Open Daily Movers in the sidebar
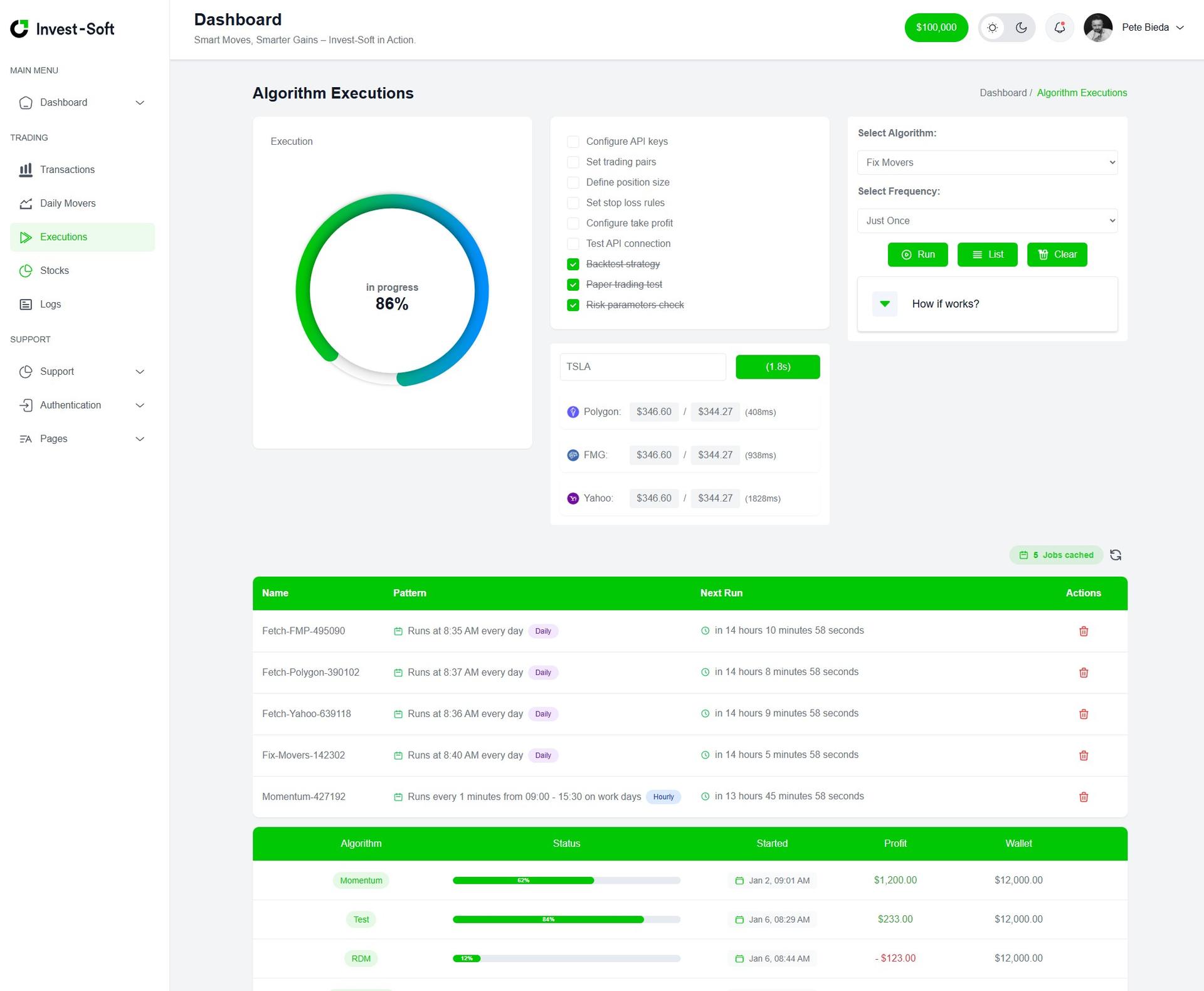 (68, 204)
